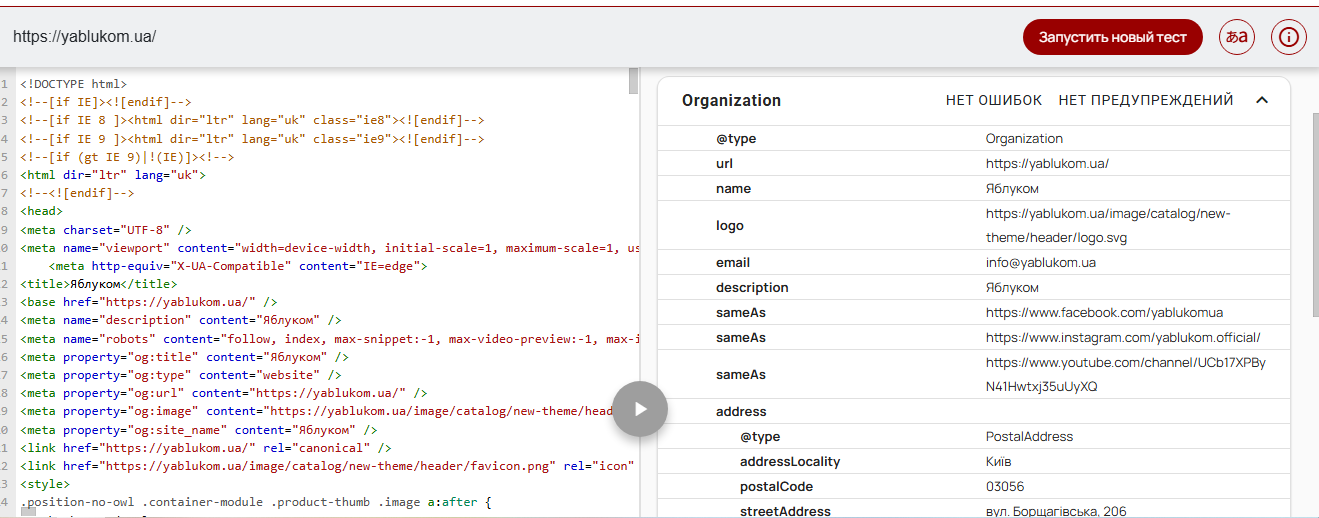Open the info icon in header

click(1289, 37)
